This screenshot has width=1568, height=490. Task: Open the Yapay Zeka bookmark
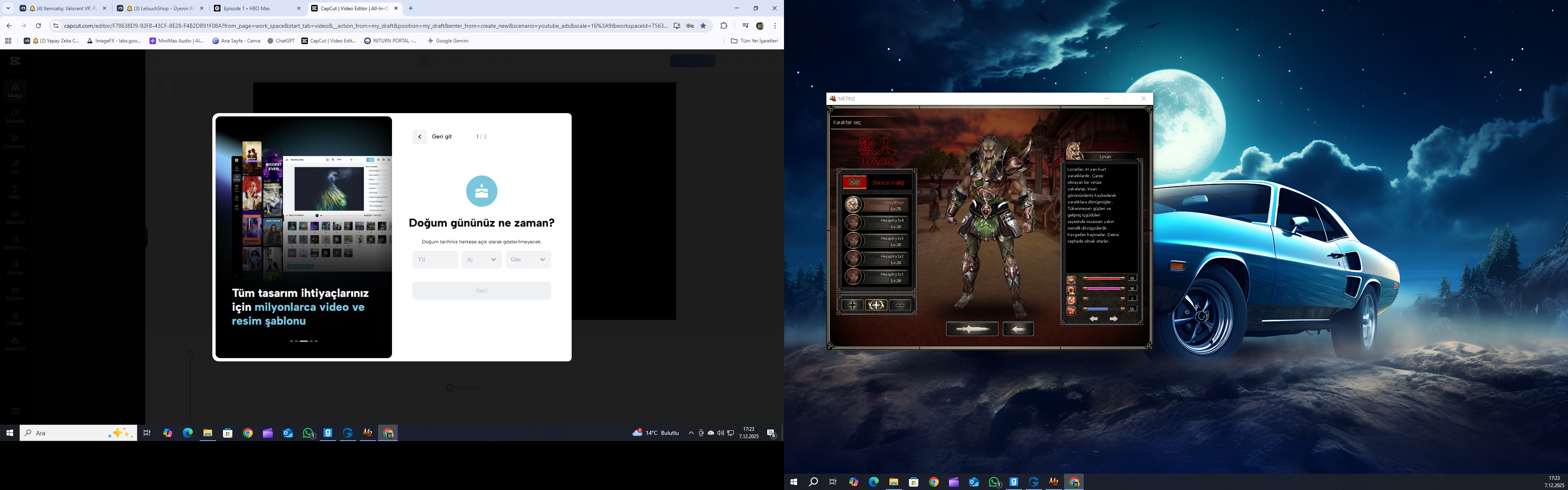(x=52, y=41)
